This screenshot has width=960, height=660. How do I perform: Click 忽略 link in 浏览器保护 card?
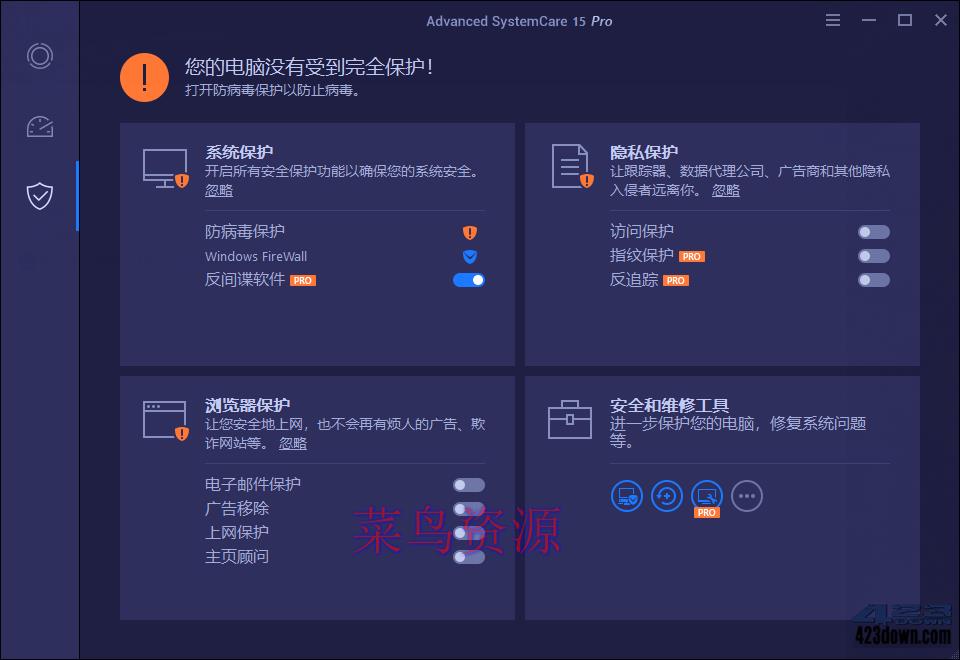coord(293,443)
